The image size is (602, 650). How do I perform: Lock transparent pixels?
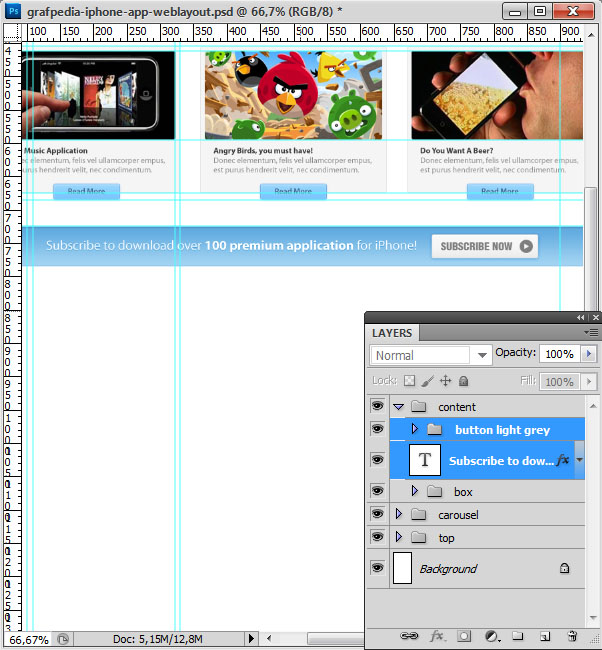[409, 381]
